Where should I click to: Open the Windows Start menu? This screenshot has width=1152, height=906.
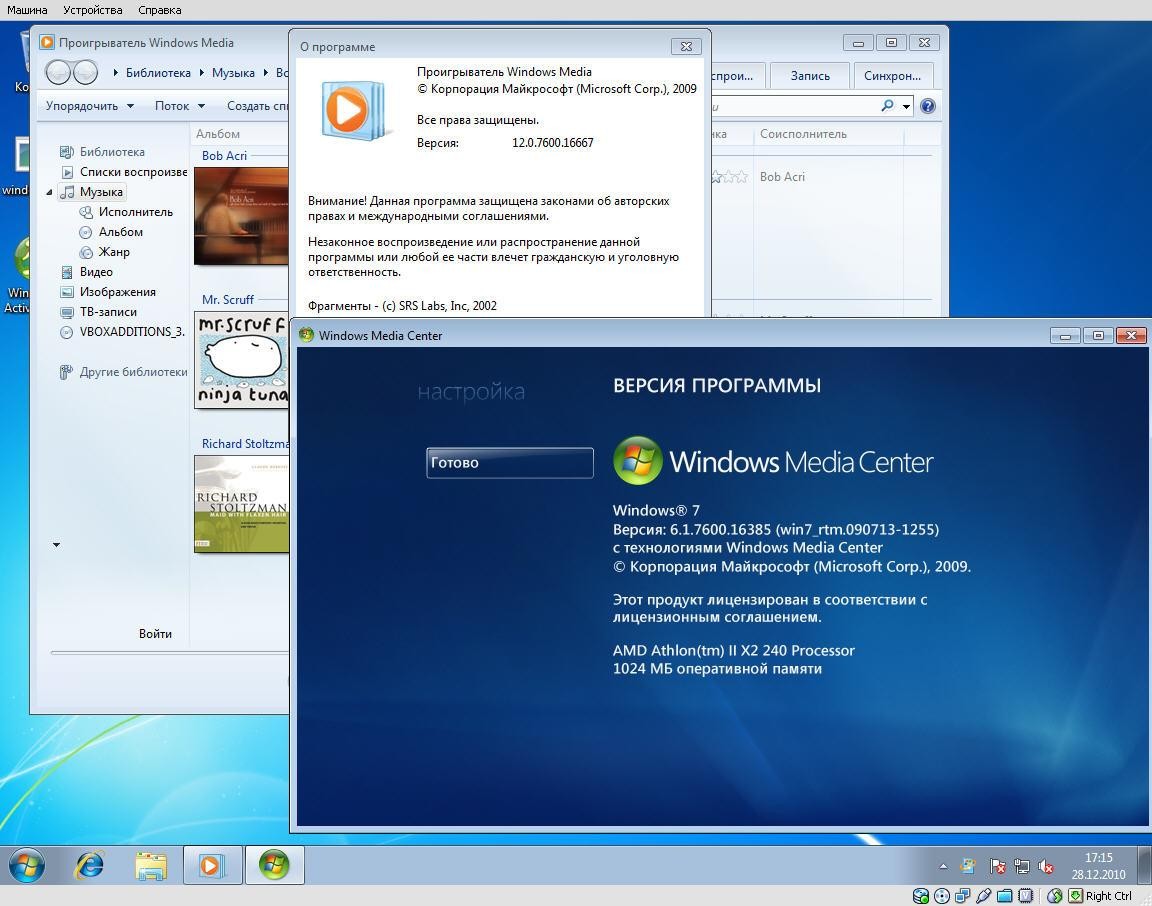coord(26,865)
